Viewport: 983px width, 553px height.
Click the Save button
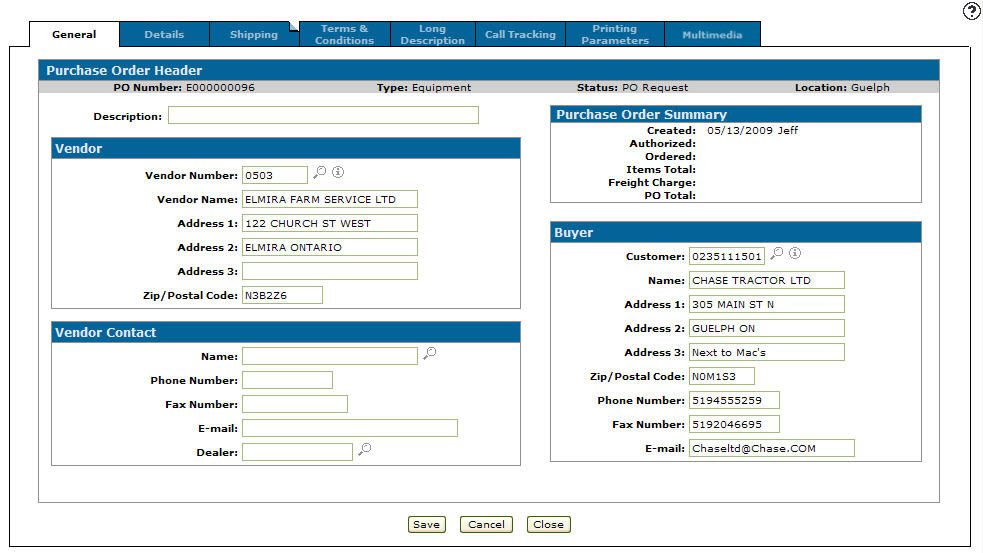click(426, 524)
